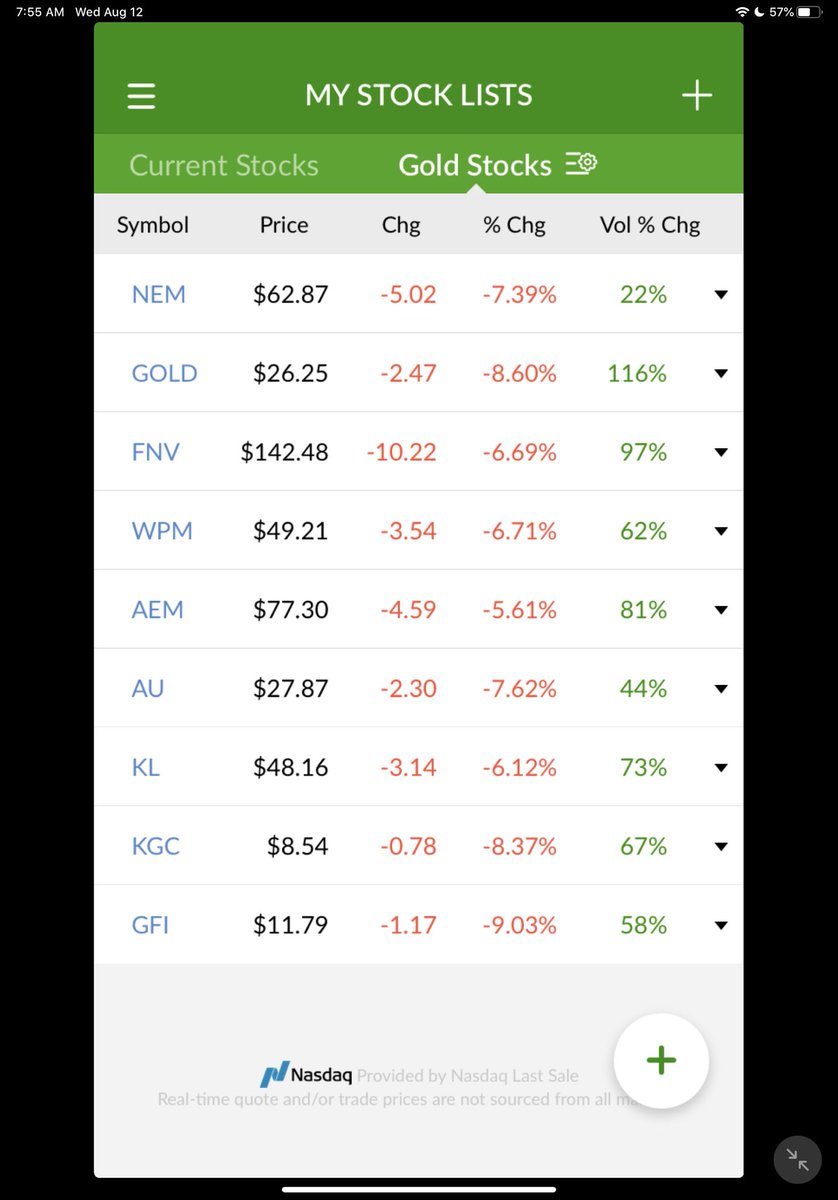Expand the KGC row dropdown arrow
This screenshot has height=1200, width=838.
721,847
